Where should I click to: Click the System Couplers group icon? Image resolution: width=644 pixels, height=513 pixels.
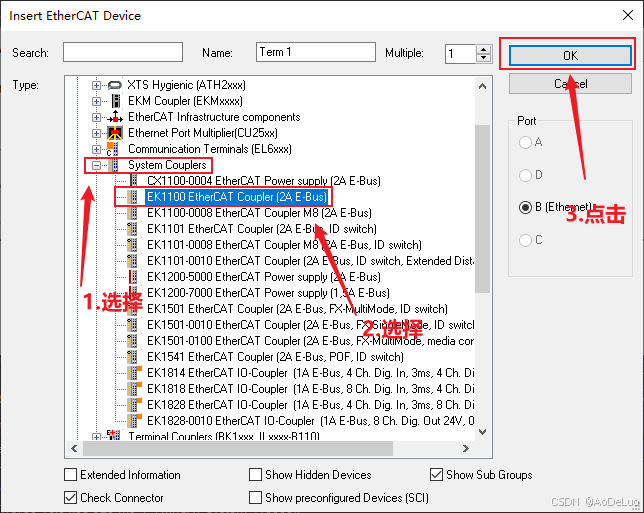pyautogui.click(x=115, y=165)
